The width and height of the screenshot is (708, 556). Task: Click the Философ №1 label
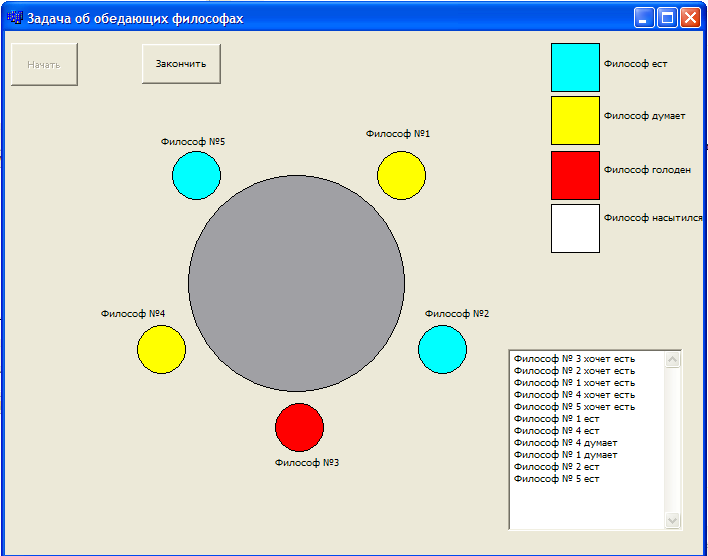point(398,134)
